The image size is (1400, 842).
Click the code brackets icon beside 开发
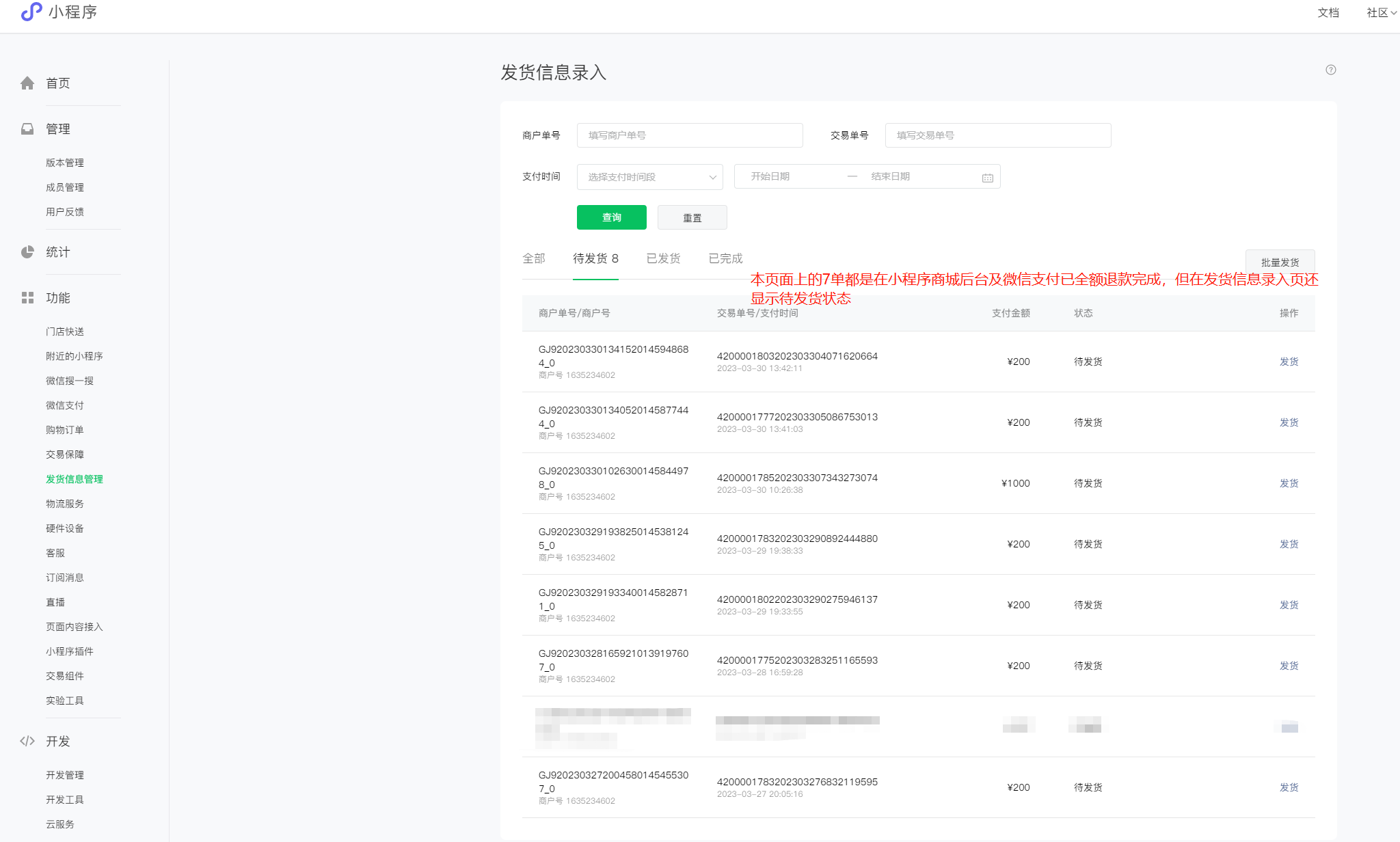point(27,742)
